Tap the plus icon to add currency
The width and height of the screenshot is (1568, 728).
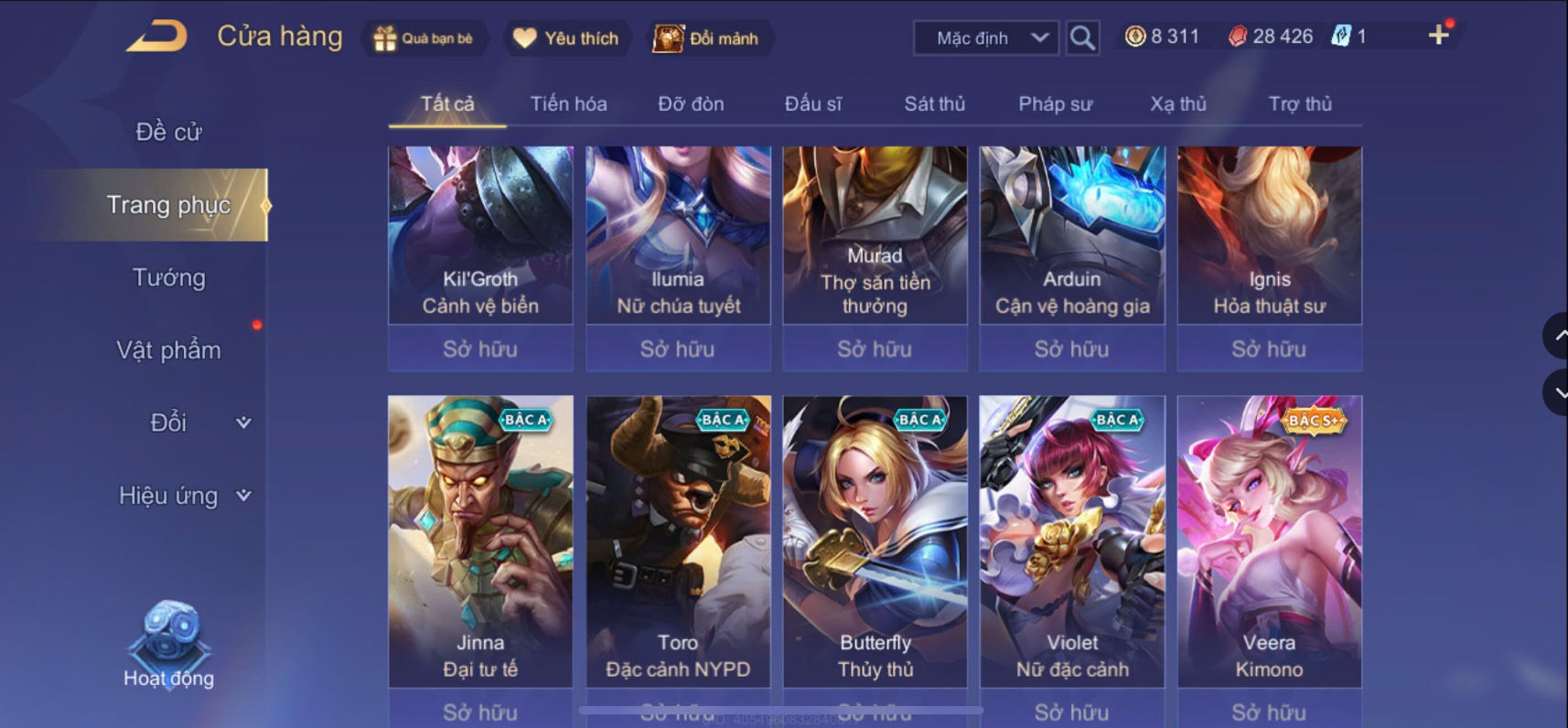pos(1438,35)
